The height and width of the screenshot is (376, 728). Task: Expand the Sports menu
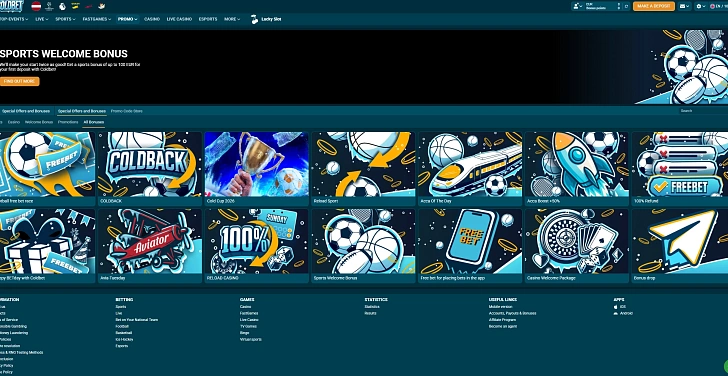coord(65,19)
